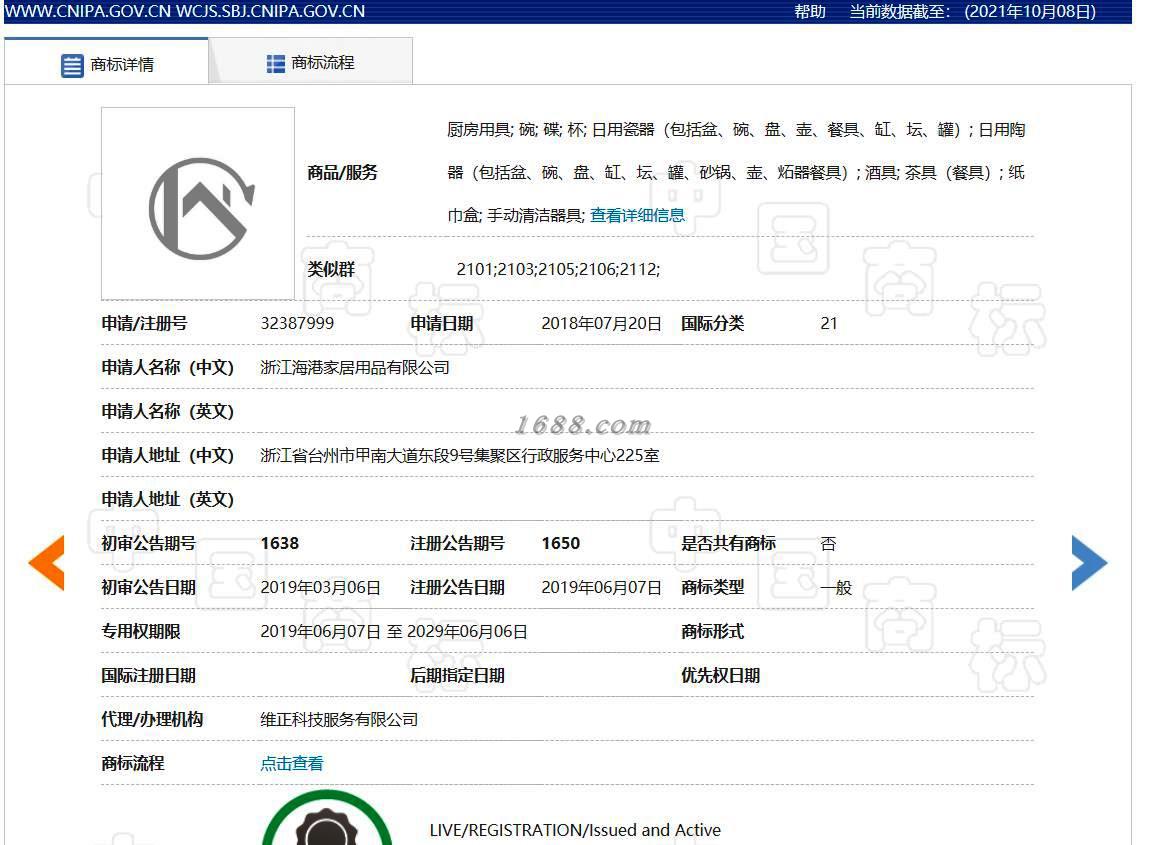This screenshot has height=845, width=1164.
Task: Click 点击查看 link for trademark flow
Action: (x=292, y=763)
